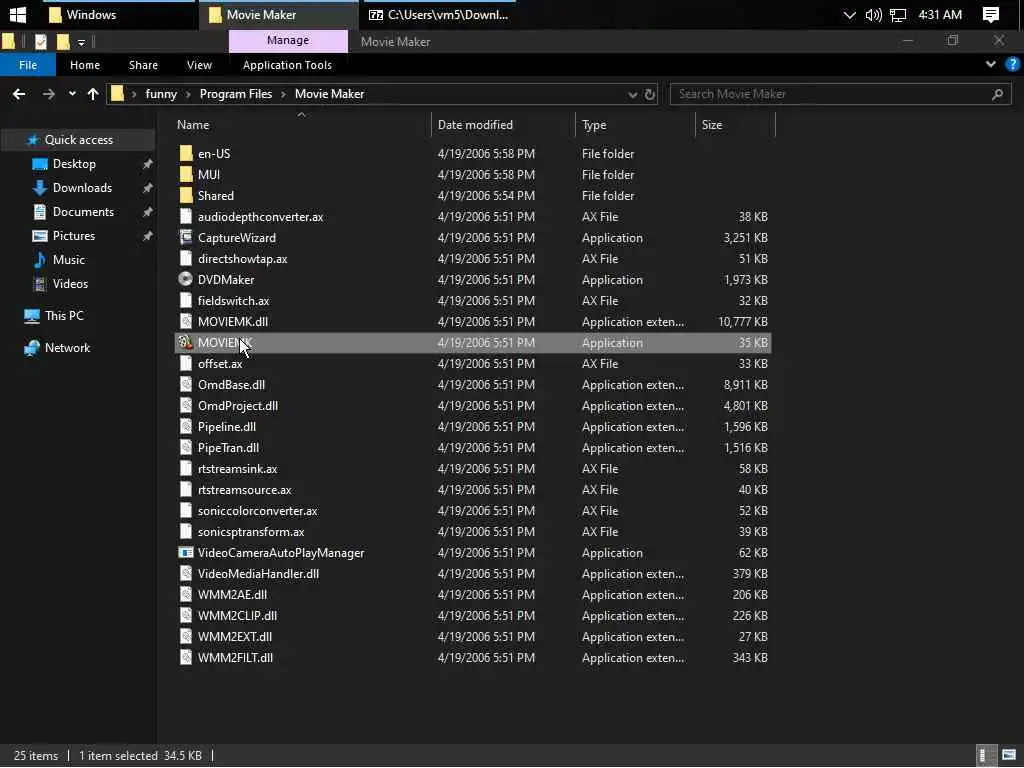Click the volume speaker tray icon
Viewport: 1024px width, 768px height.
tap(873, 15)
